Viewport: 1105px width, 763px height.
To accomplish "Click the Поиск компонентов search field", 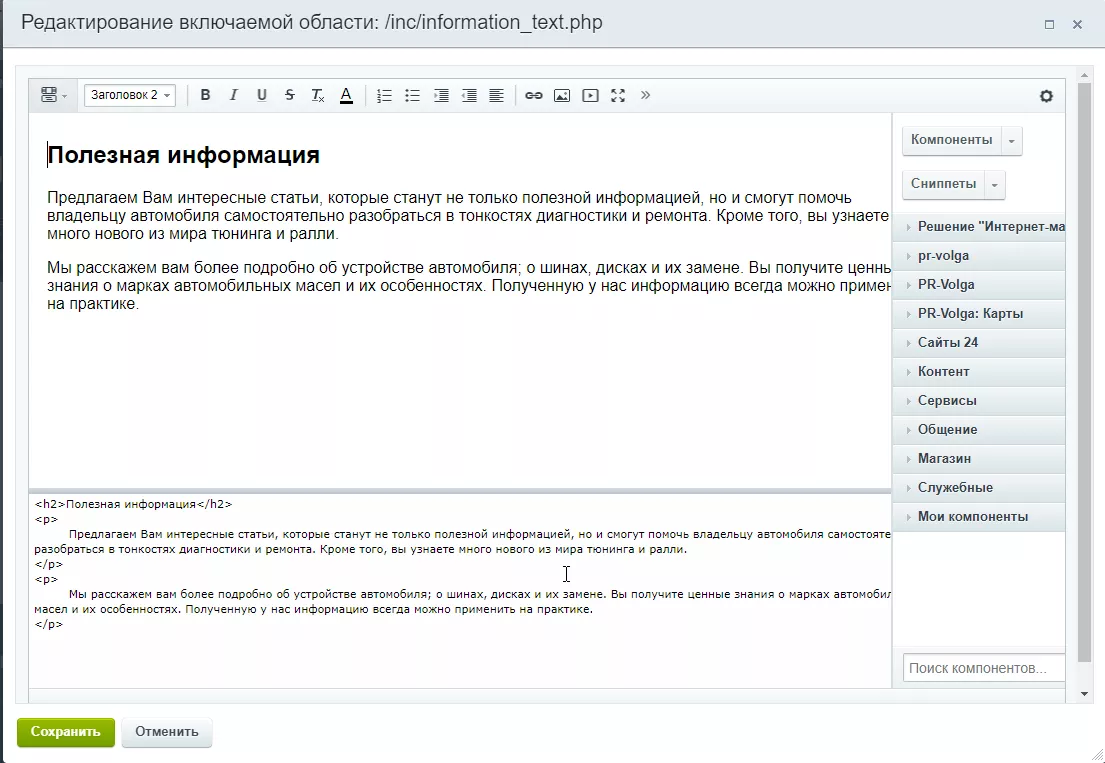I will [x=984, y=668].
